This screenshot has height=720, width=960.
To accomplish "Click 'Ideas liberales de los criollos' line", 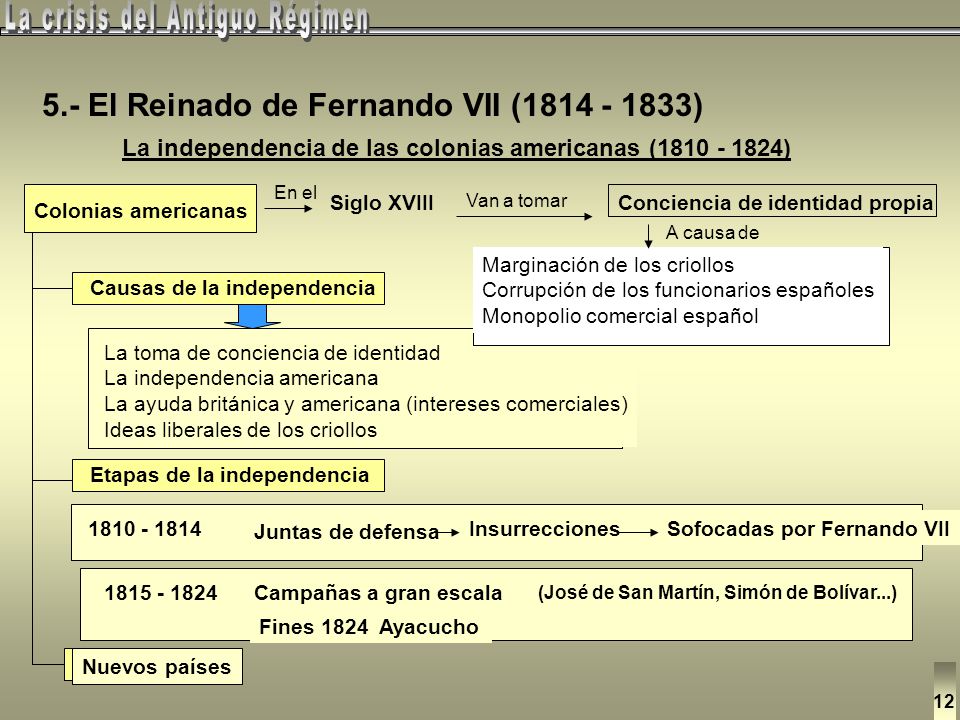I will click(x=240, y=430).
